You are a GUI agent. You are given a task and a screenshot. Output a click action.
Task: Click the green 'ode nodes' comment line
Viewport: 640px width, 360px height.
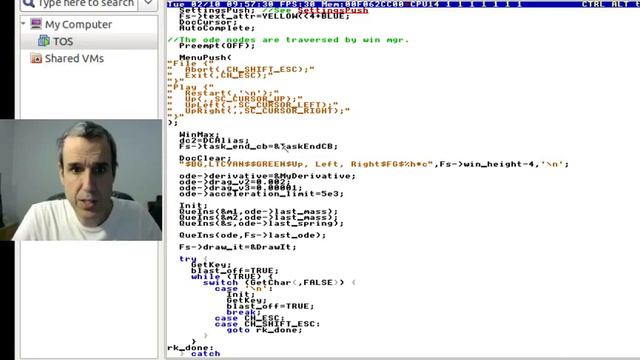pos(288,40)
